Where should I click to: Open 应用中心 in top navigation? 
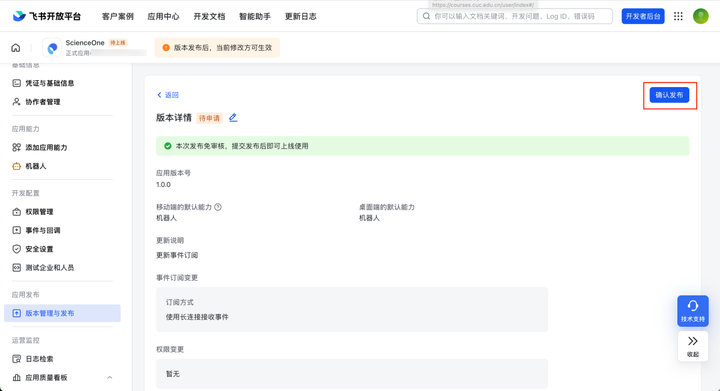click(x=163, y=17)
